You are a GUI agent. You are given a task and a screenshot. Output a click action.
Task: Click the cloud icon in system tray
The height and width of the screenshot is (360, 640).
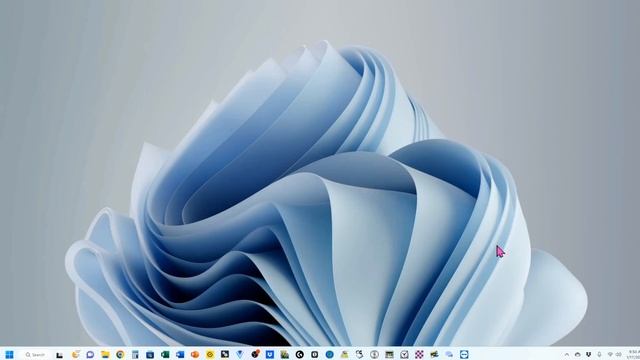coord(578,354)
